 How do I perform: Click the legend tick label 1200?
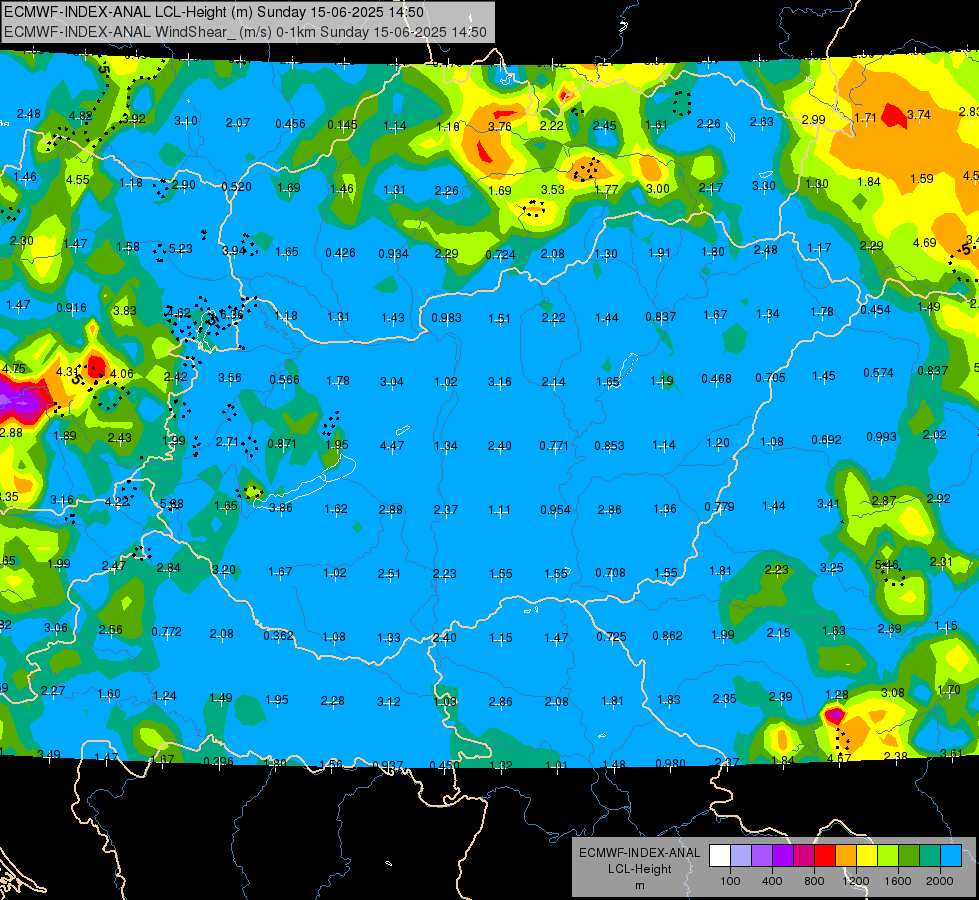[856, 881]
